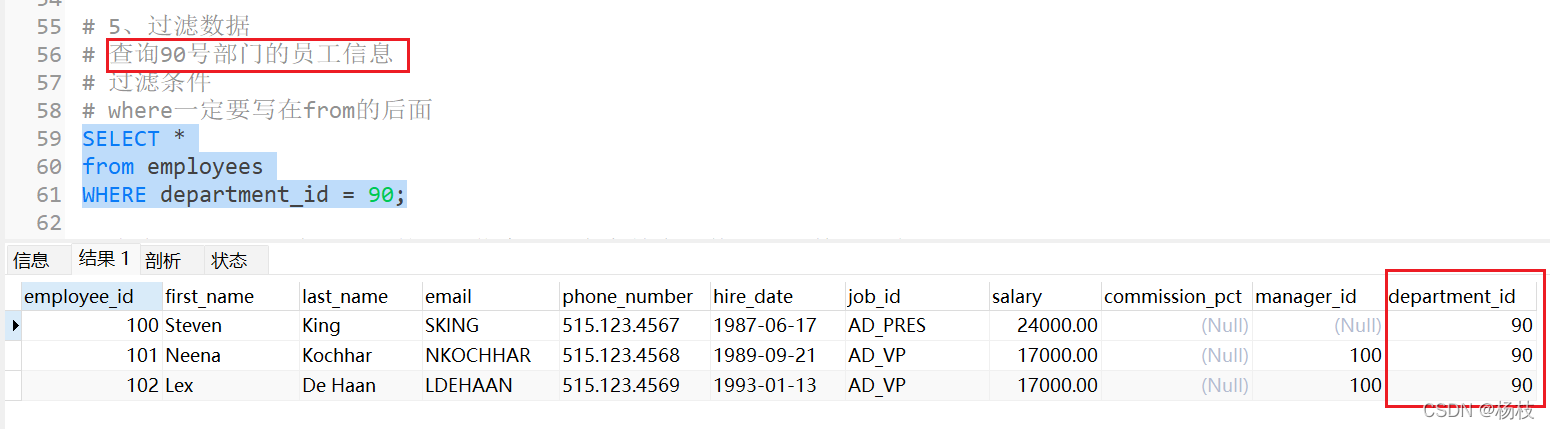Click the first_name column header

[209, 297]
